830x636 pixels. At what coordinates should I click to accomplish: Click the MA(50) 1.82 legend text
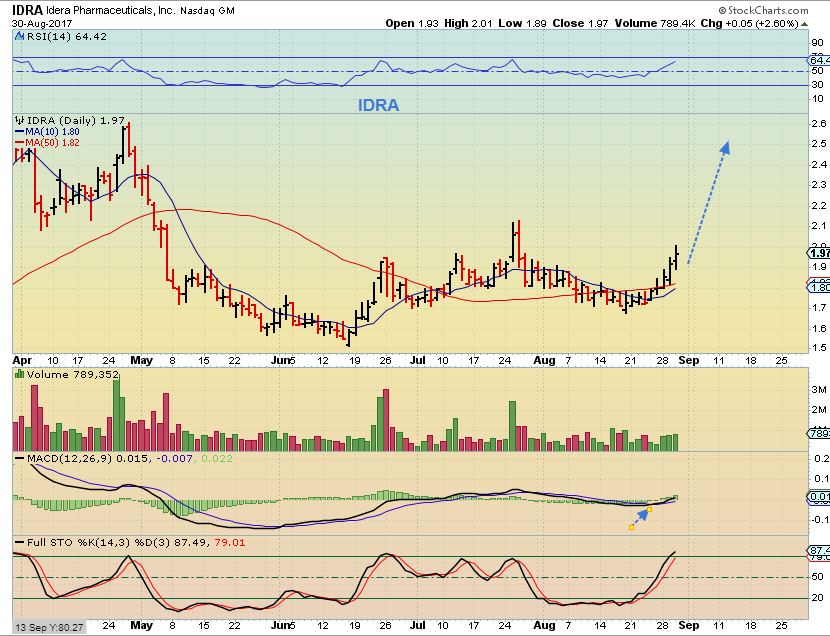(52, 142)
